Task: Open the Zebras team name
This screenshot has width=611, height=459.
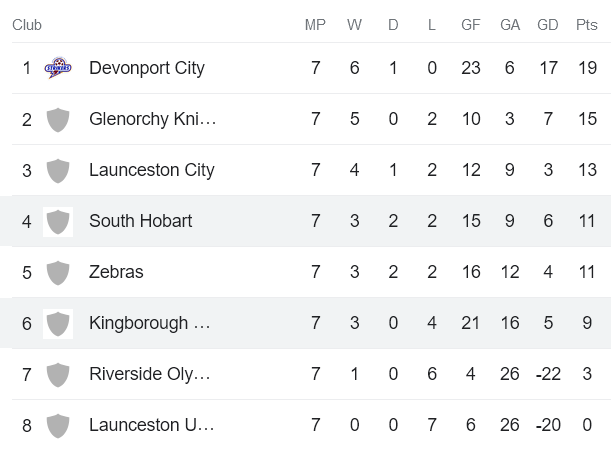Action: [116, 272]
